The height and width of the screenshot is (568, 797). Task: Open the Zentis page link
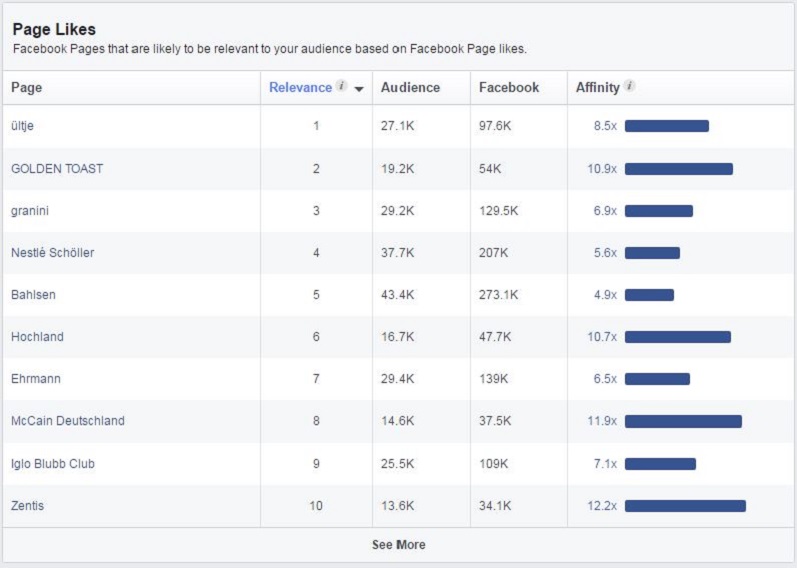[x=27, y=505]
